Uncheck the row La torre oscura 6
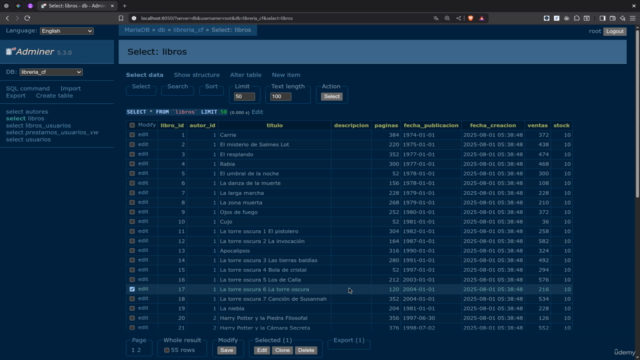The image size is (640, 360). point(132,289)
